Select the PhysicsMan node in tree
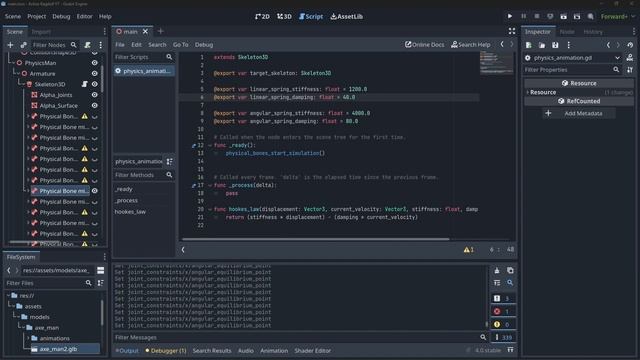Viewport: 640px width, 360px height. coord(40,63)
